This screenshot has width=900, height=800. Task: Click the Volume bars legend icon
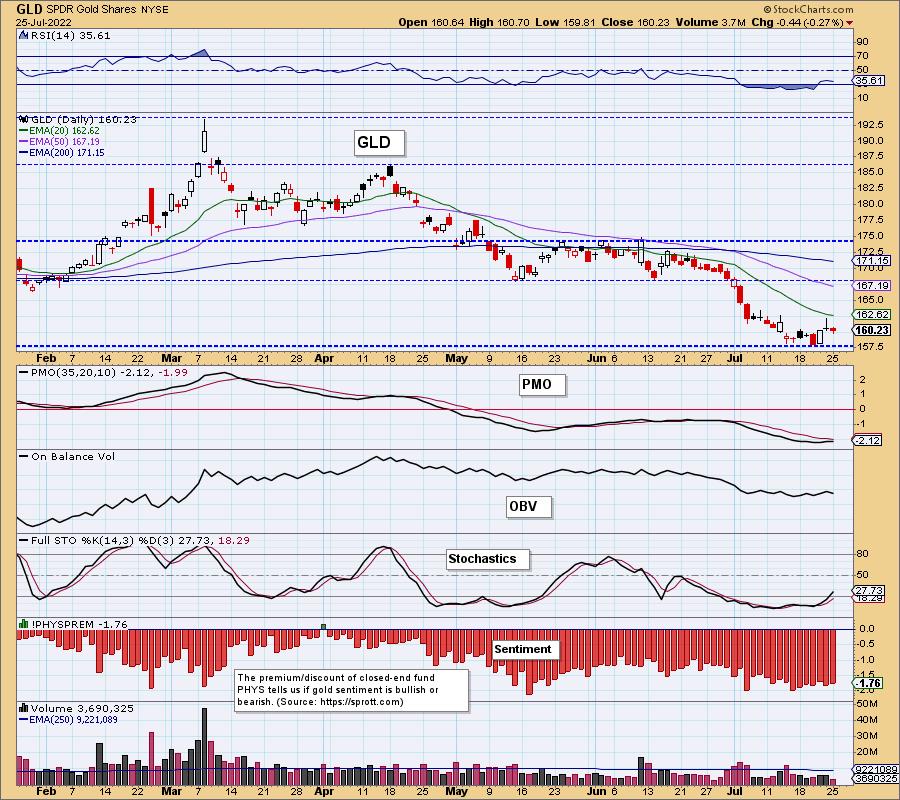pos(24,708)
